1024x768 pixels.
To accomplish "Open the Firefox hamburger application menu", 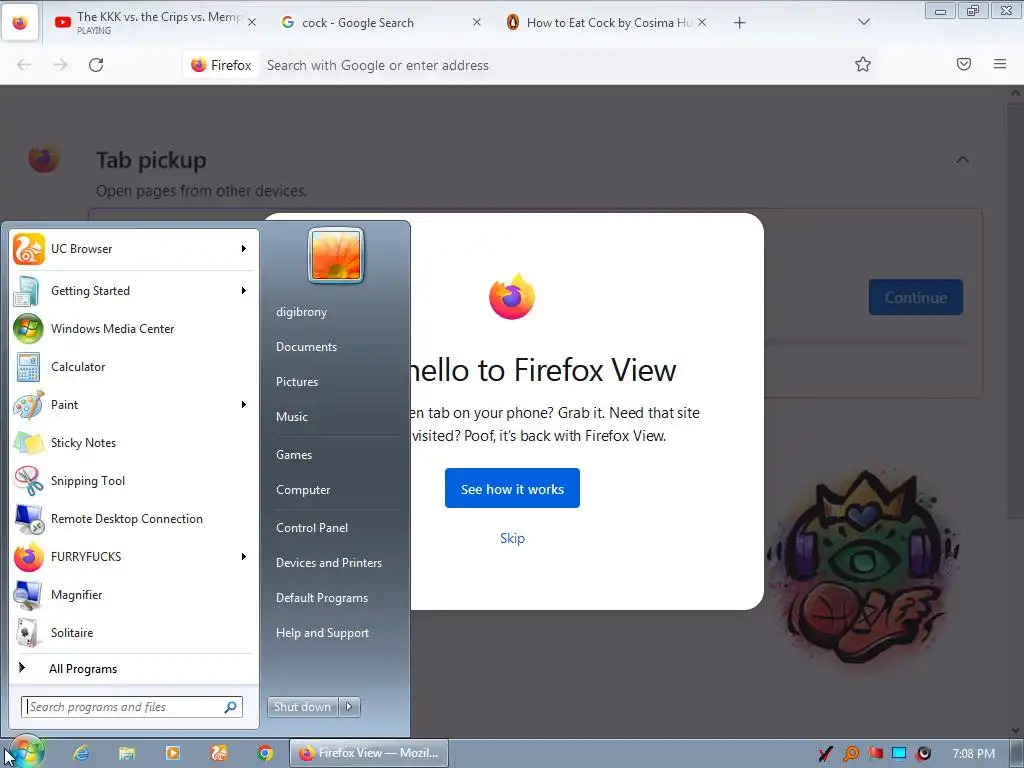I will click(1000, 64).
